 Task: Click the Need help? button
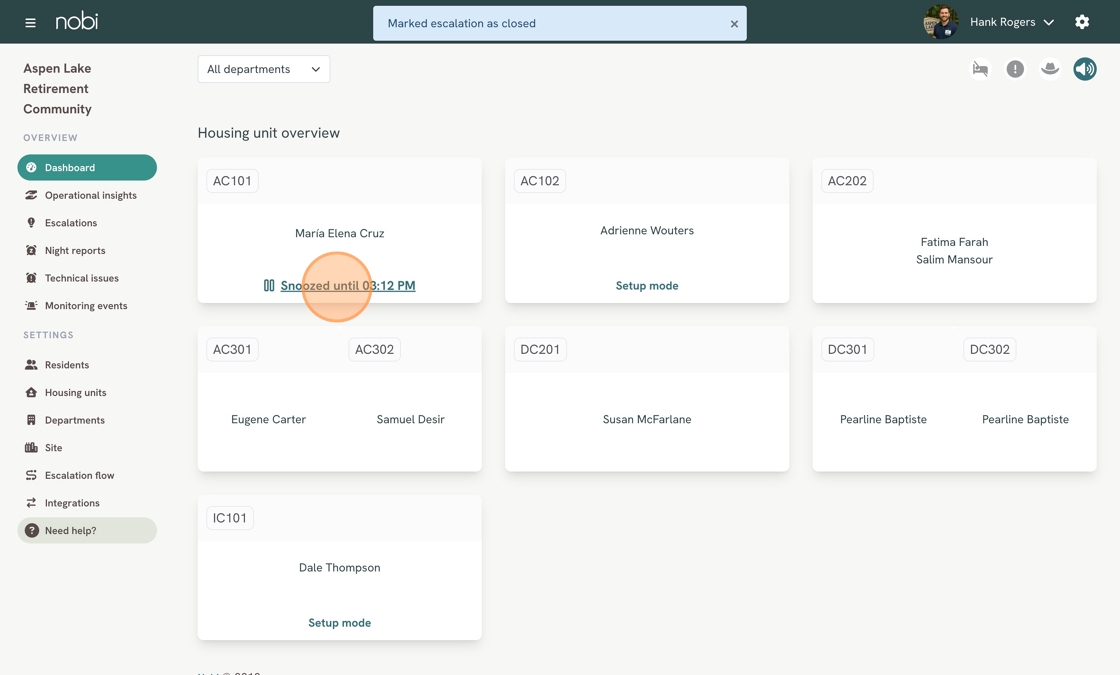coord(87,531)
